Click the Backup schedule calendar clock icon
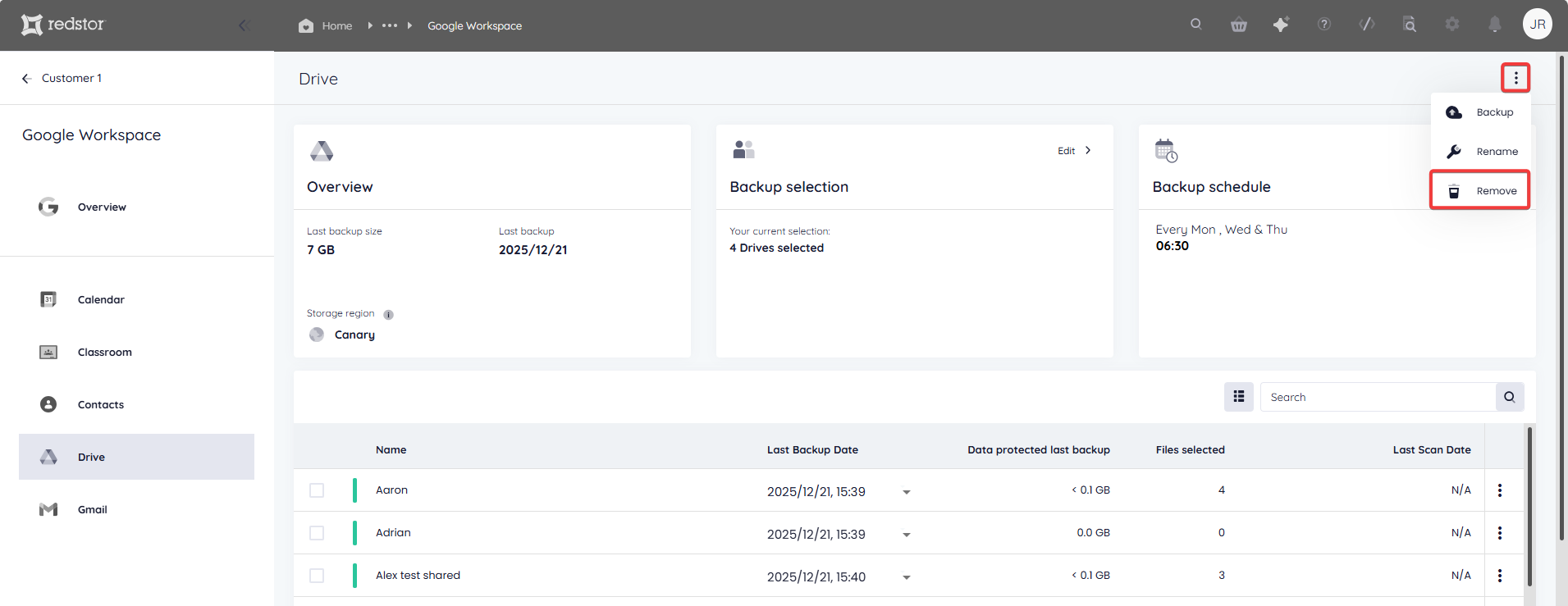Viewport: 1568px width, 606px height. pos(1166,151)
